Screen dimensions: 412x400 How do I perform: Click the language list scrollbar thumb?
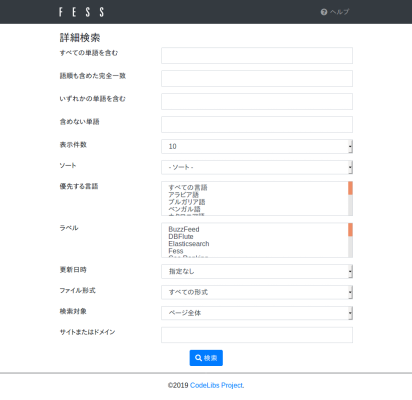pos(350,188)
